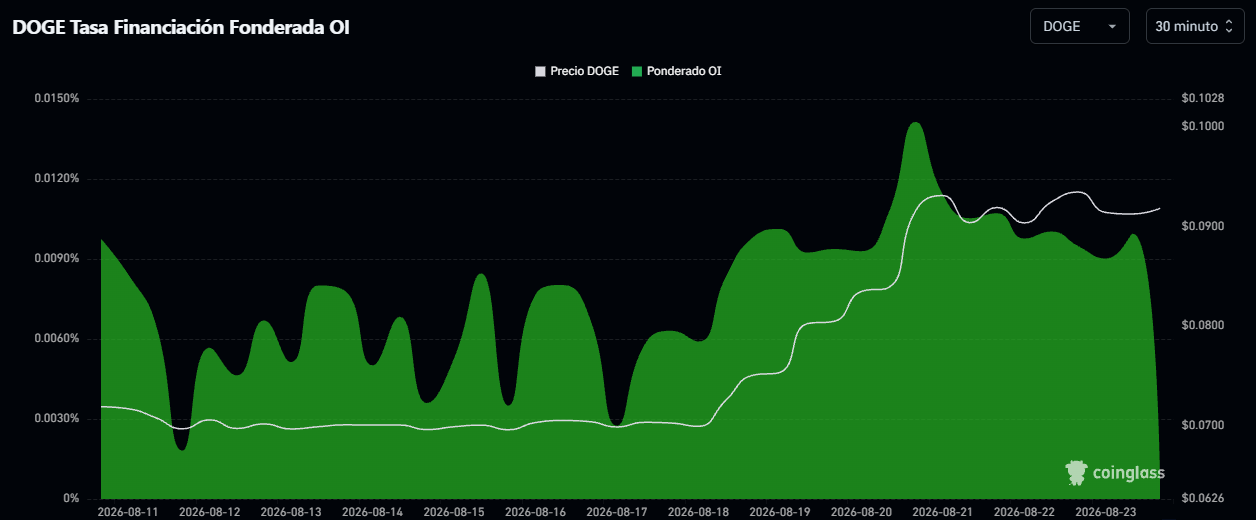The height and width of the screenshot is (520, 1256).
Task: Click the 0.0150% left axis label
Action: 57,99
